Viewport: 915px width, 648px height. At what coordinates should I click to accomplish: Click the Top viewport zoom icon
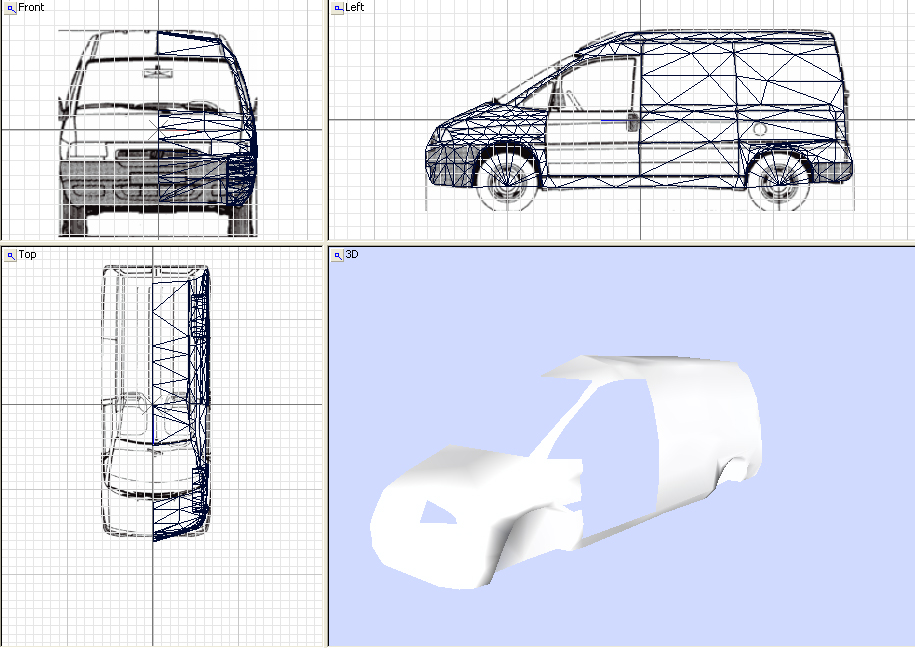[x=11, y=255]
